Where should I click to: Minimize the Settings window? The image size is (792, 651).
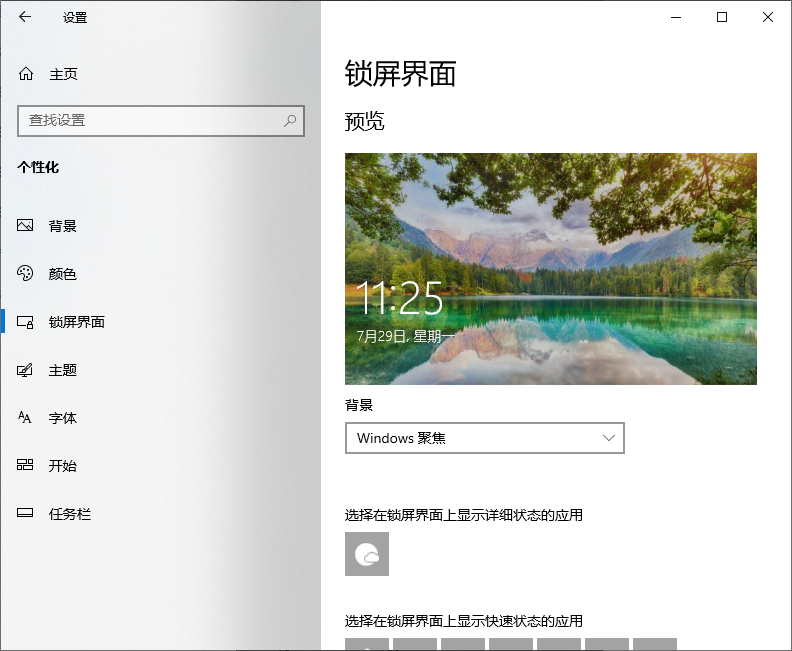676,17
